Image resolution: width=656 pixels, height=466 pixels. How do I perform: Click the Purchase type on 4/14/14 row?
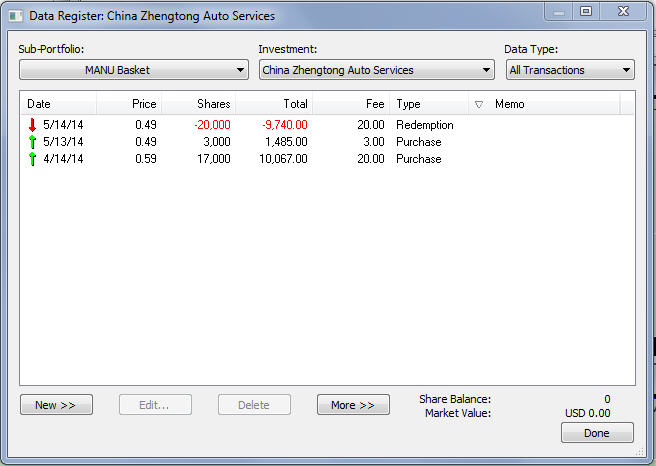pos(419,159)
